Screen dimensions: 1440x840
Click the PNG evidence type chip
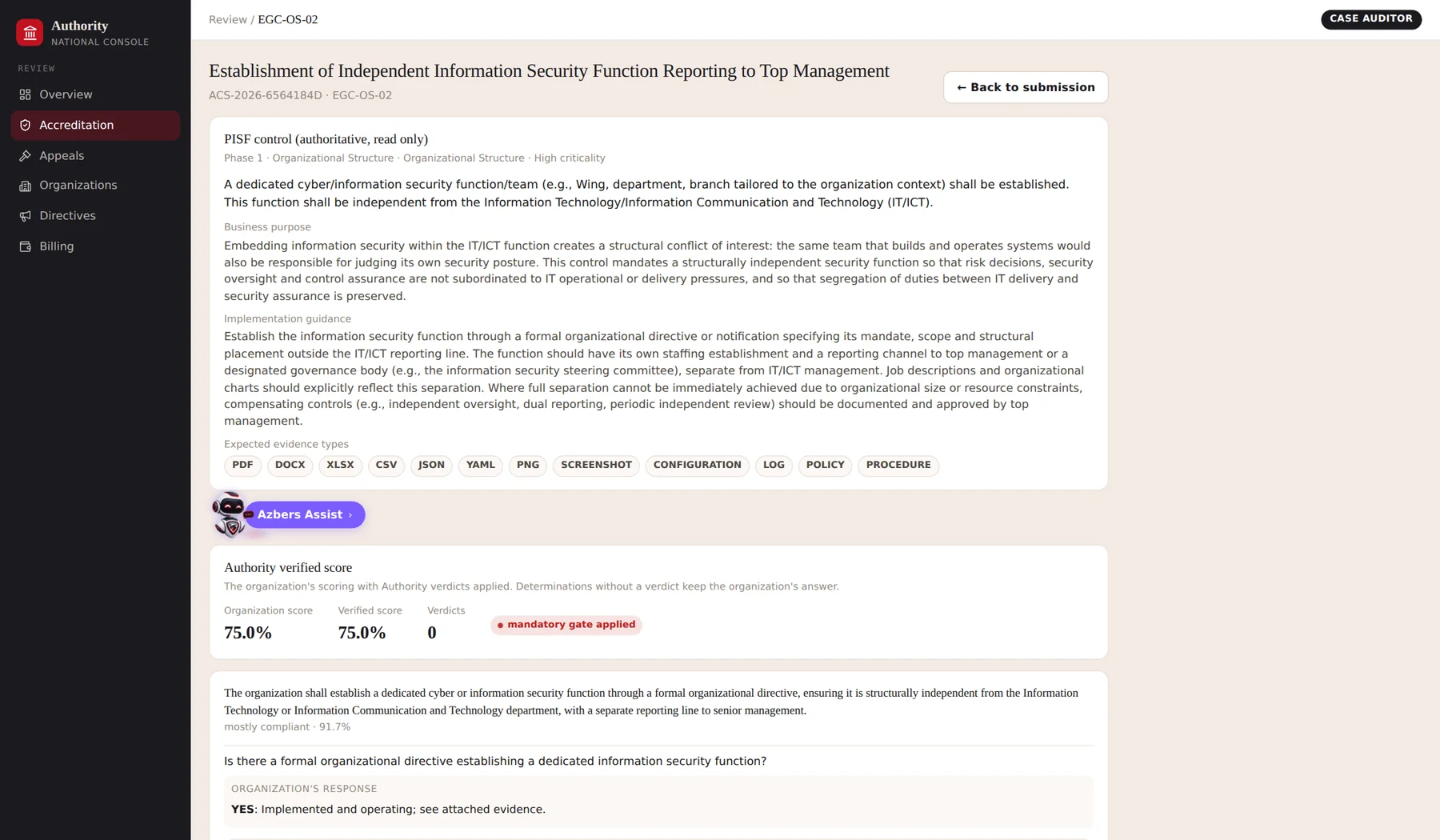click(x=528, y=465)
